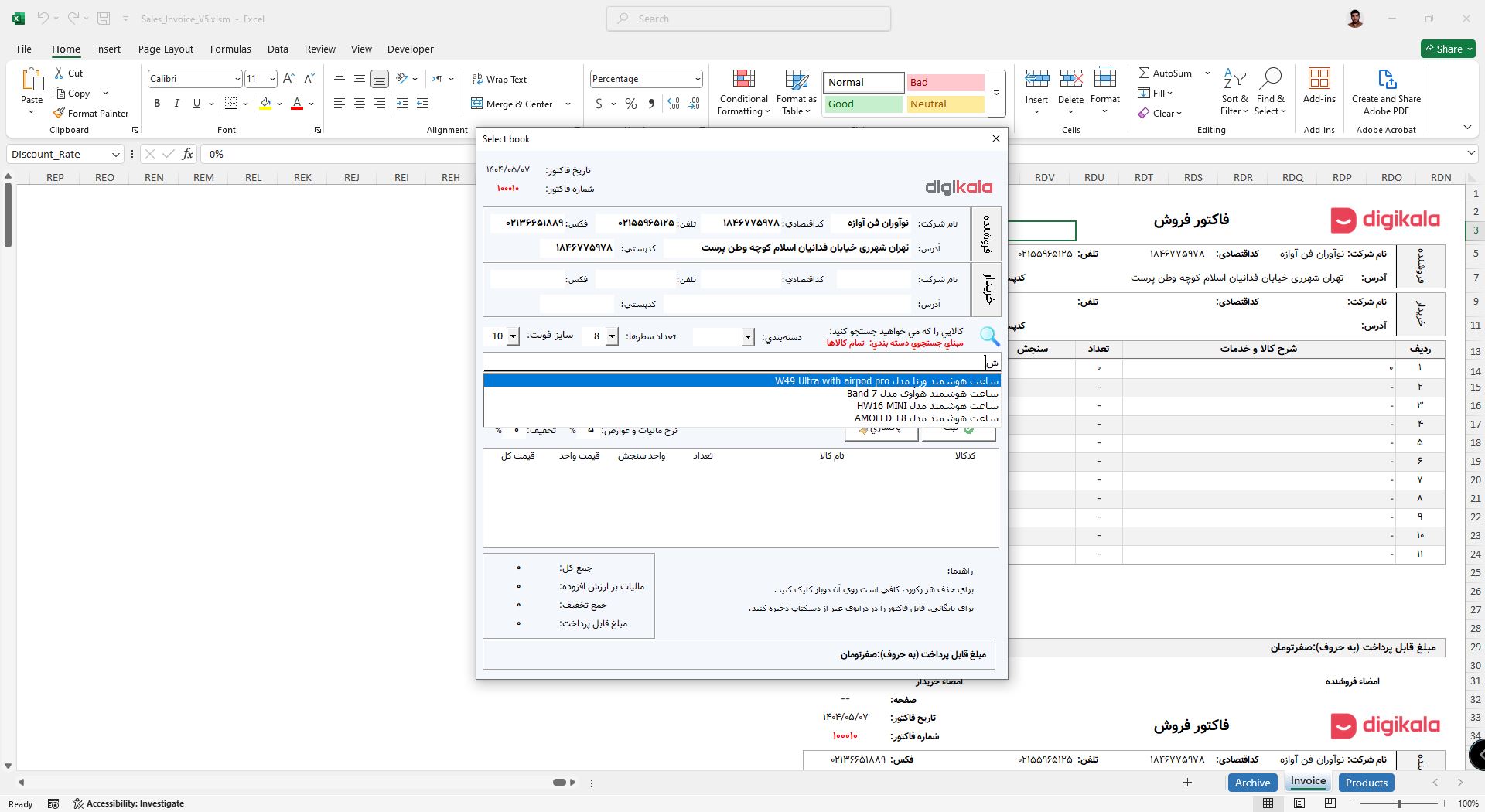Open the Borders dropdown arrow
This screenshot has width=1485, height=812.
click(245, 103)
